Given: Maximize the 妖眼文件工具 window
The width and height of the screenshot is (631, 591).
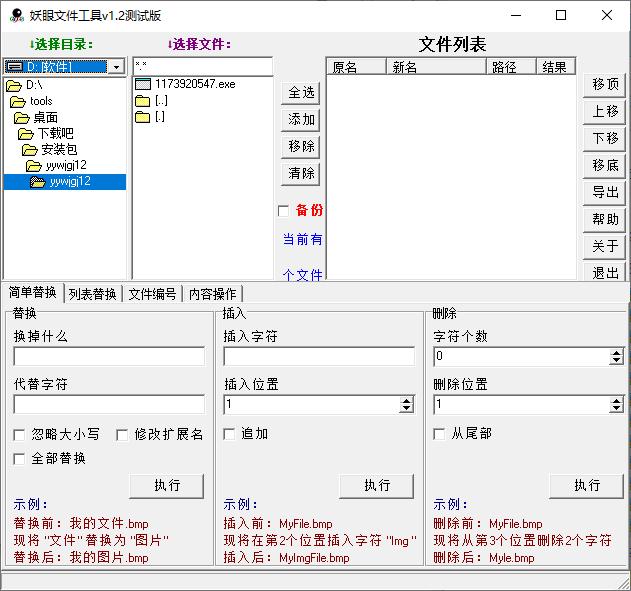Looking at the screenshot, I should 561,15.
